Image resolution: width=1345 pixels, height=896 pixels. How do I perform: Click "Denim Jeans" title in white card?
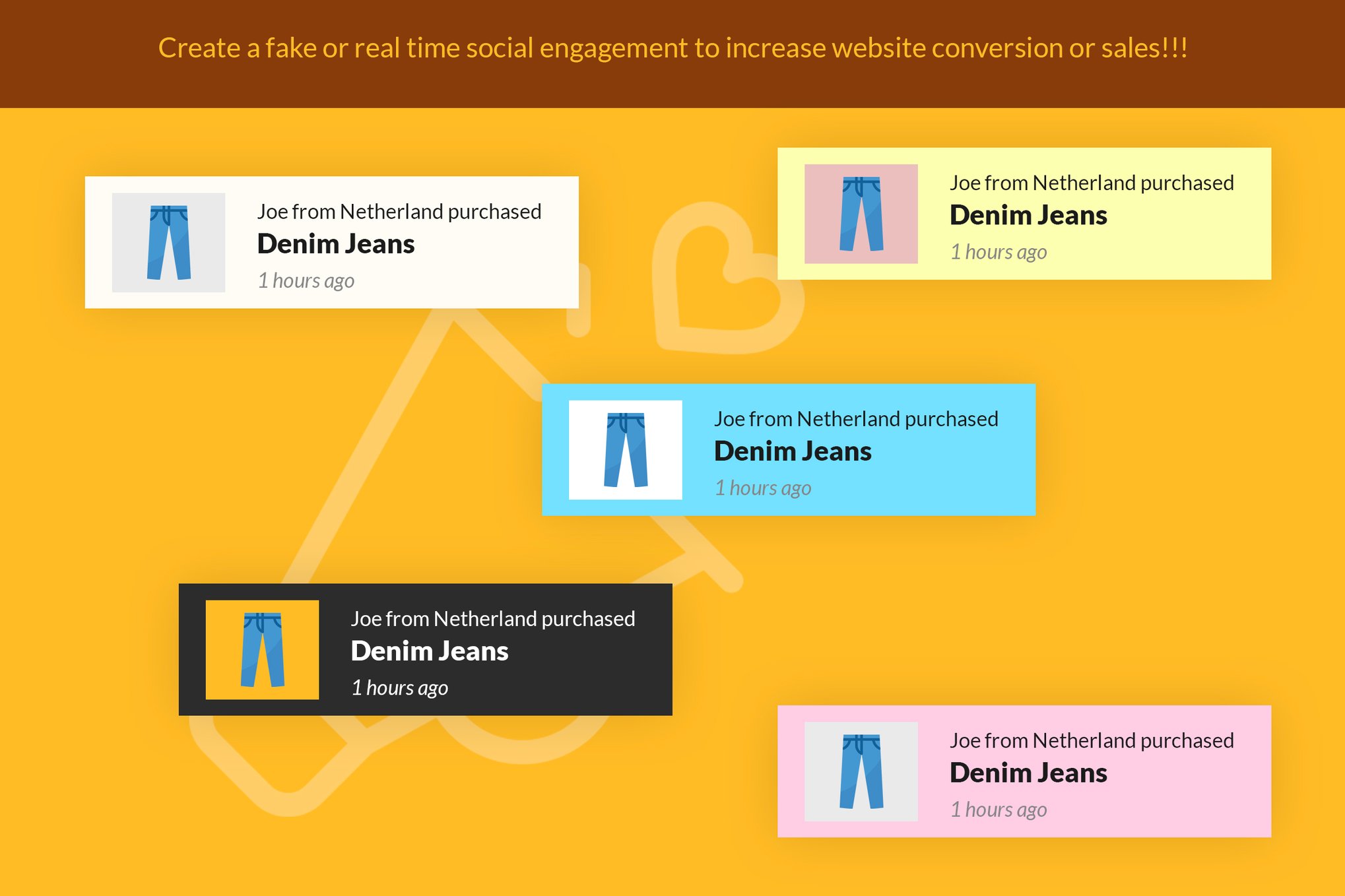tap(336, 244)
